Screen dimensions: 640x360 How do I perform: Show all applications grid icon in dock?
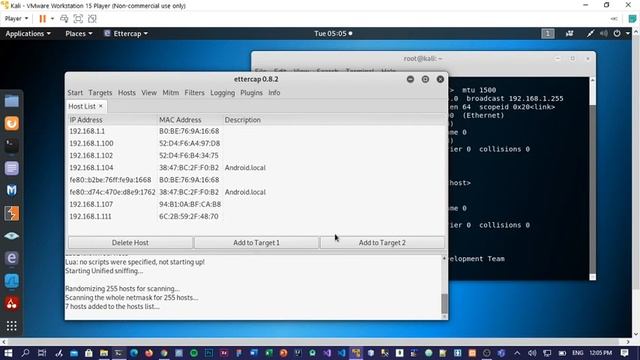11,325
